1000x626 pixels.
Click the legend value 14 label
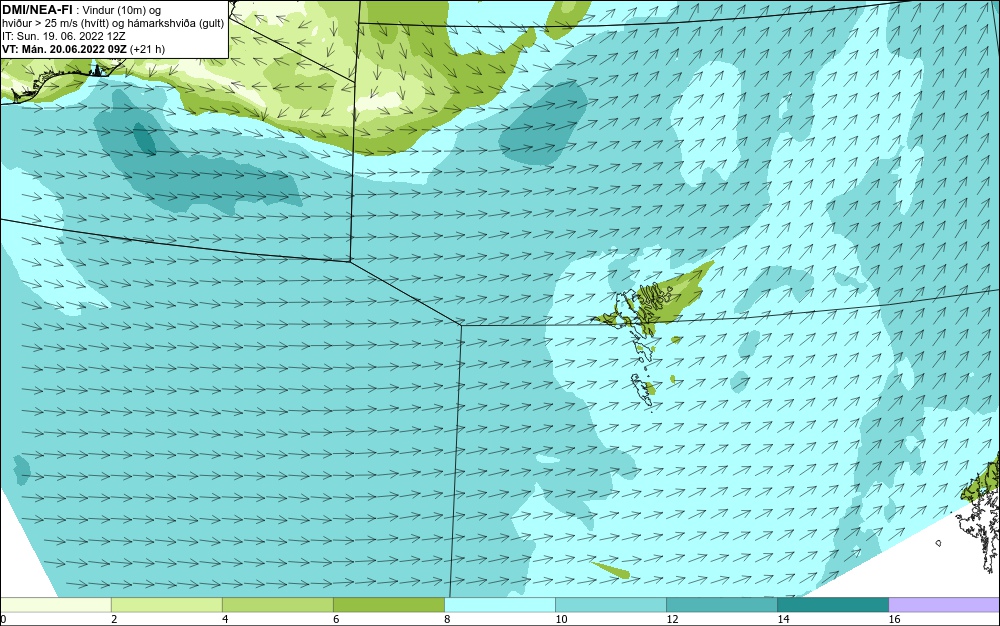coord(783,620)
